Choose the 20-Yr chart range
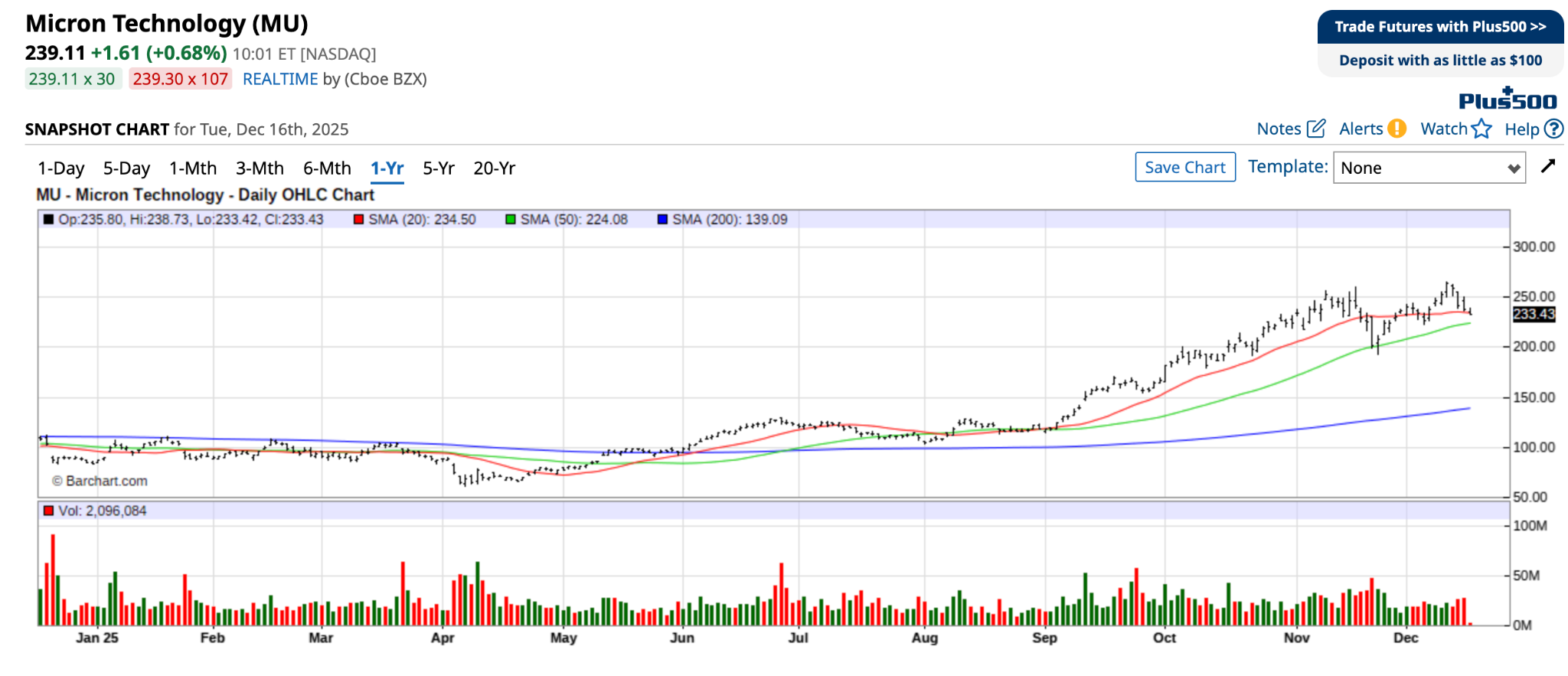The width and height of the screenshot is (1568, 676). (x=495, y=168)
